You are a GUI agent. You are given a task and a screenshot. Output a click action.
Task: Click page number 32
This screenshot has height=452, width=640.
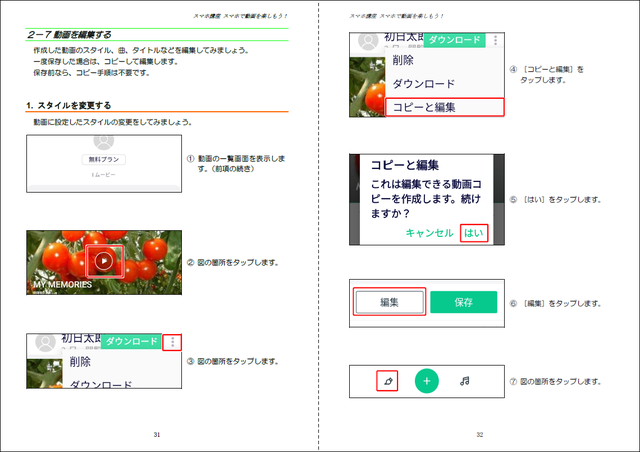(x=480, y=434)
